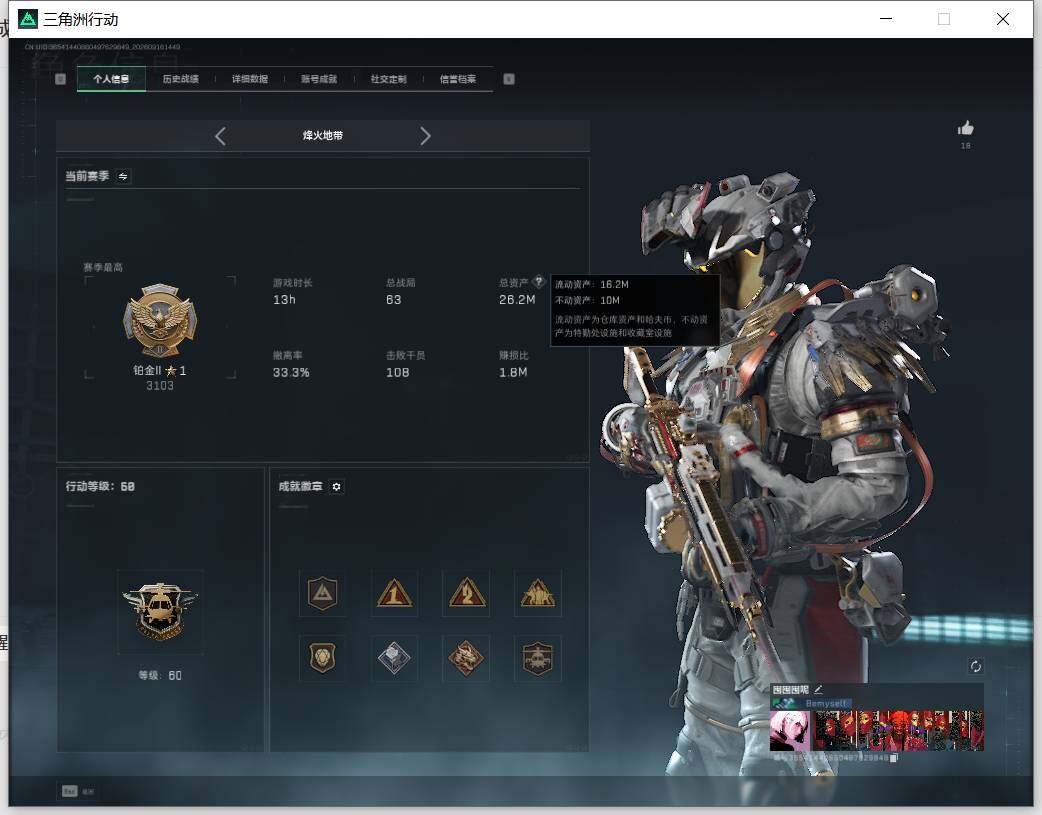Viewport: 1042px width, 815px height.
Task: Select the fourth badge in the top row
Action: point(538,593)
